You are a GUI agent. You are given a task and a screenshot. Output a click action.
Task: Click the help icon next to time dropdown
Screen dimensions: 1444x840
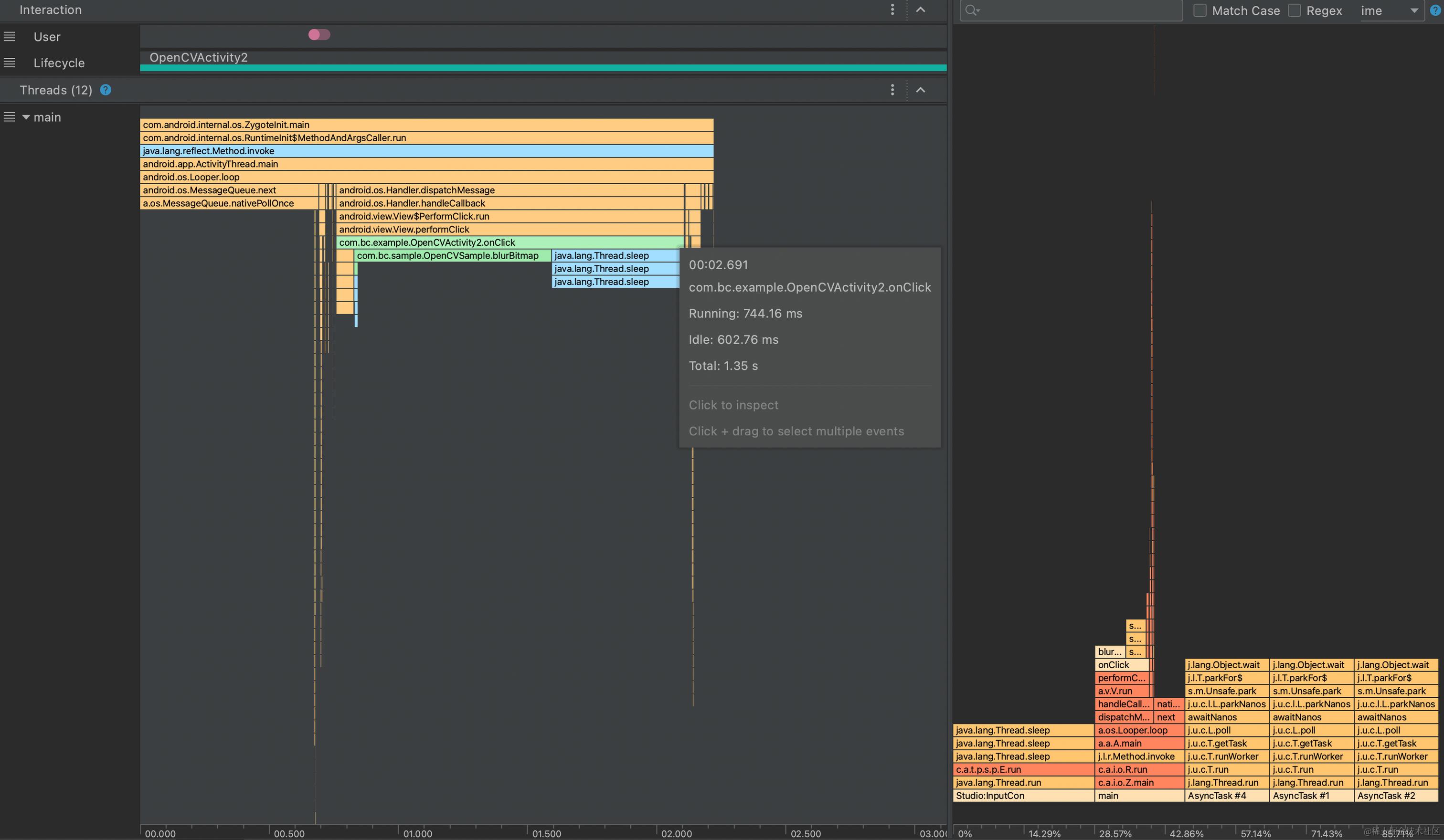(1435, 10)
